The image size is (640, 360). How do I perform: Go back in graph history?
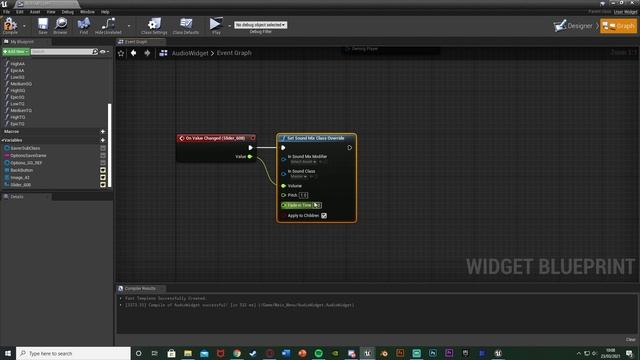(x=133, y=53)
